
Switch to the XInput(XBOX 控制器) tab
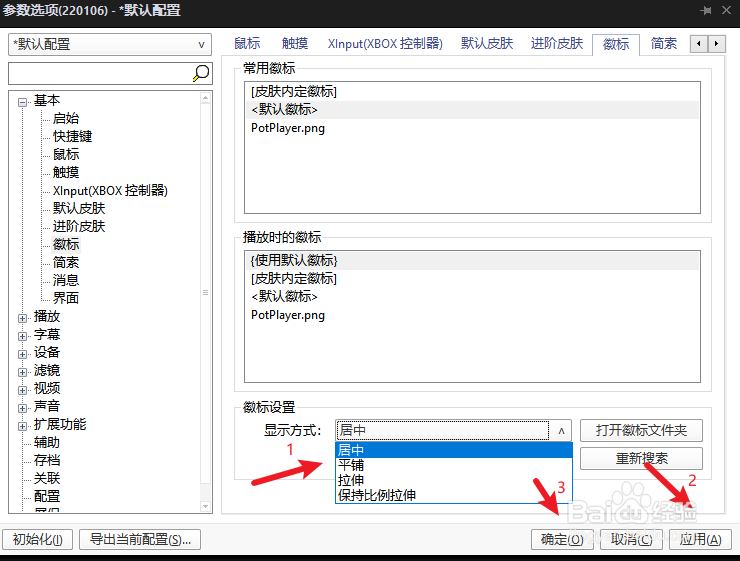[385, 43]
